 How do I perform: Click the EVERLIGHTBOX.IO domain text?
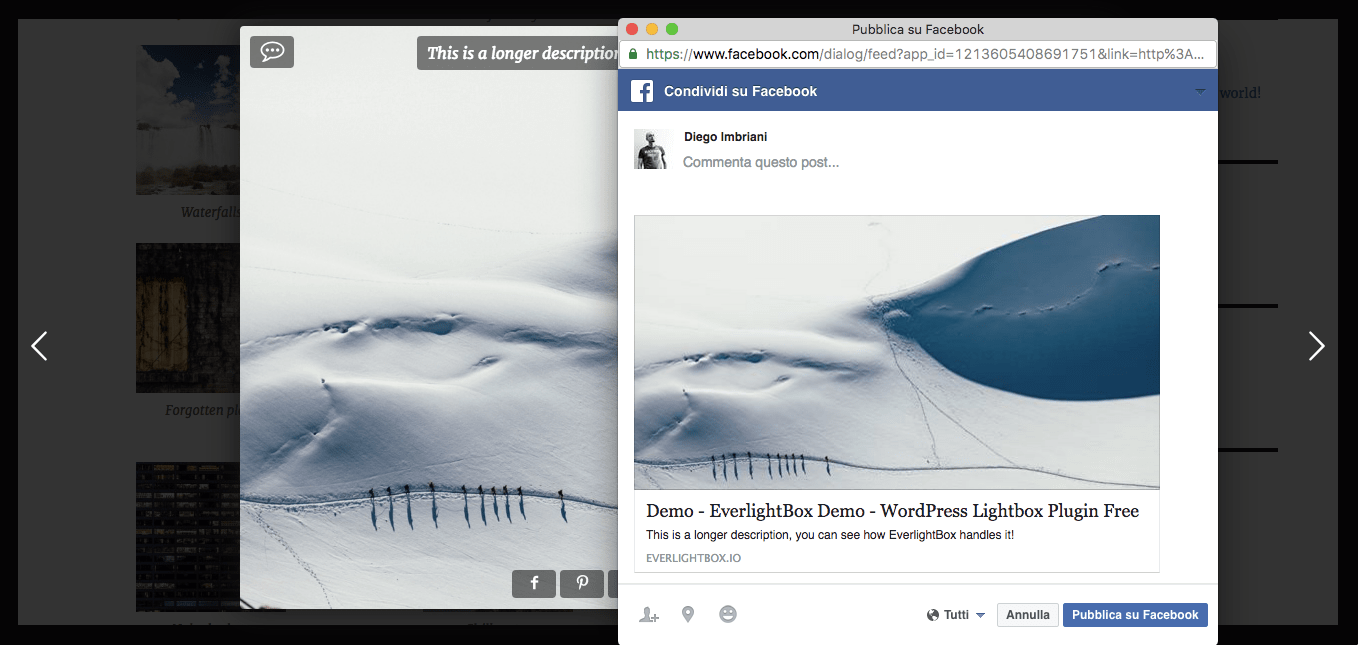694,558
